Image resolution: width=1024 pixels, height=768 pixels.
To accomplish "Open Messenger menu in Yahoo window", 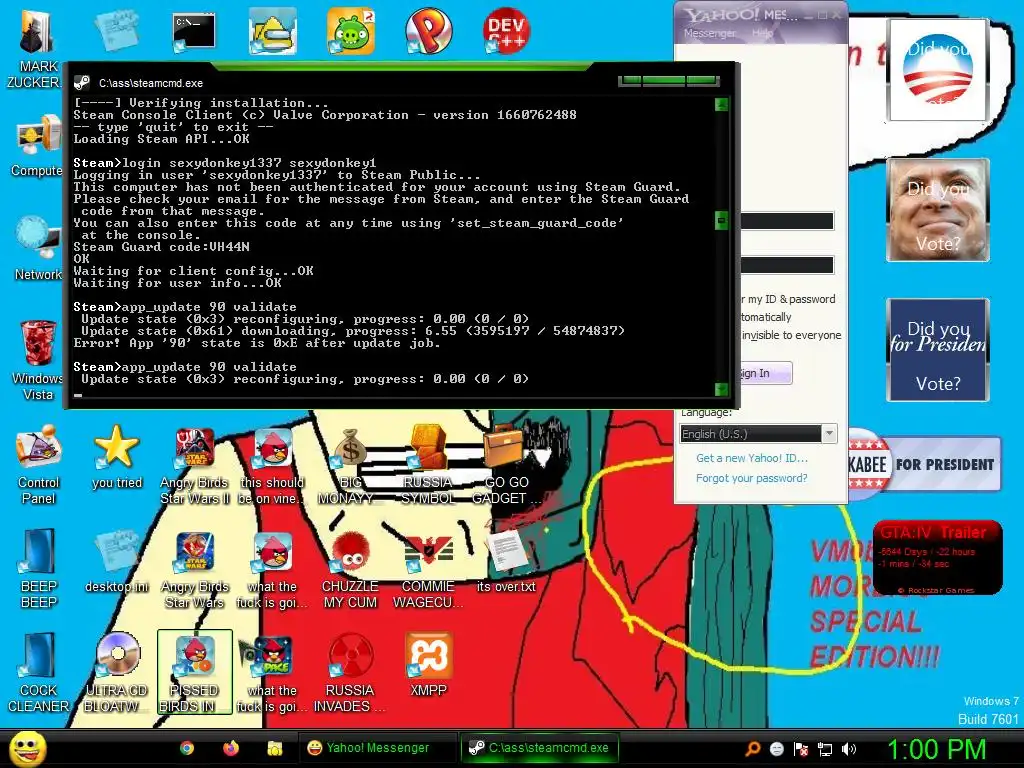I will [709, 33].
